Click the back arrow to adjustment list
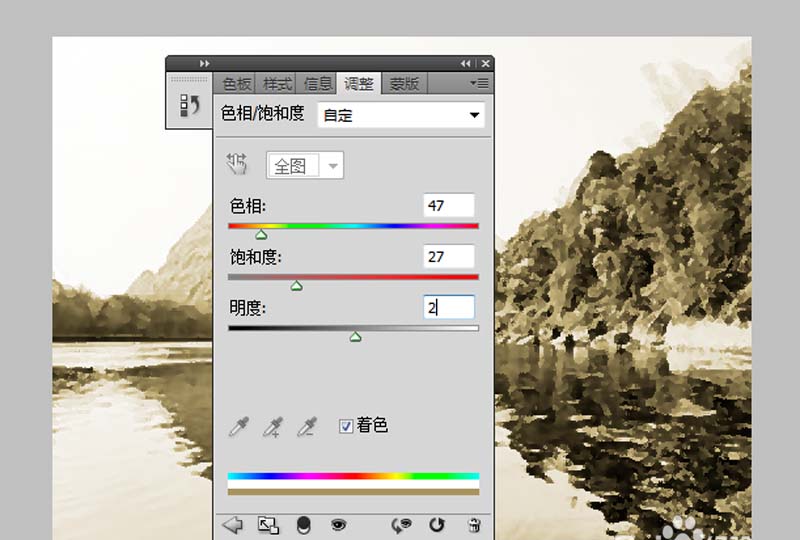Image resolution: width=800 pixels, height=540 pixels. click(233, 525)
